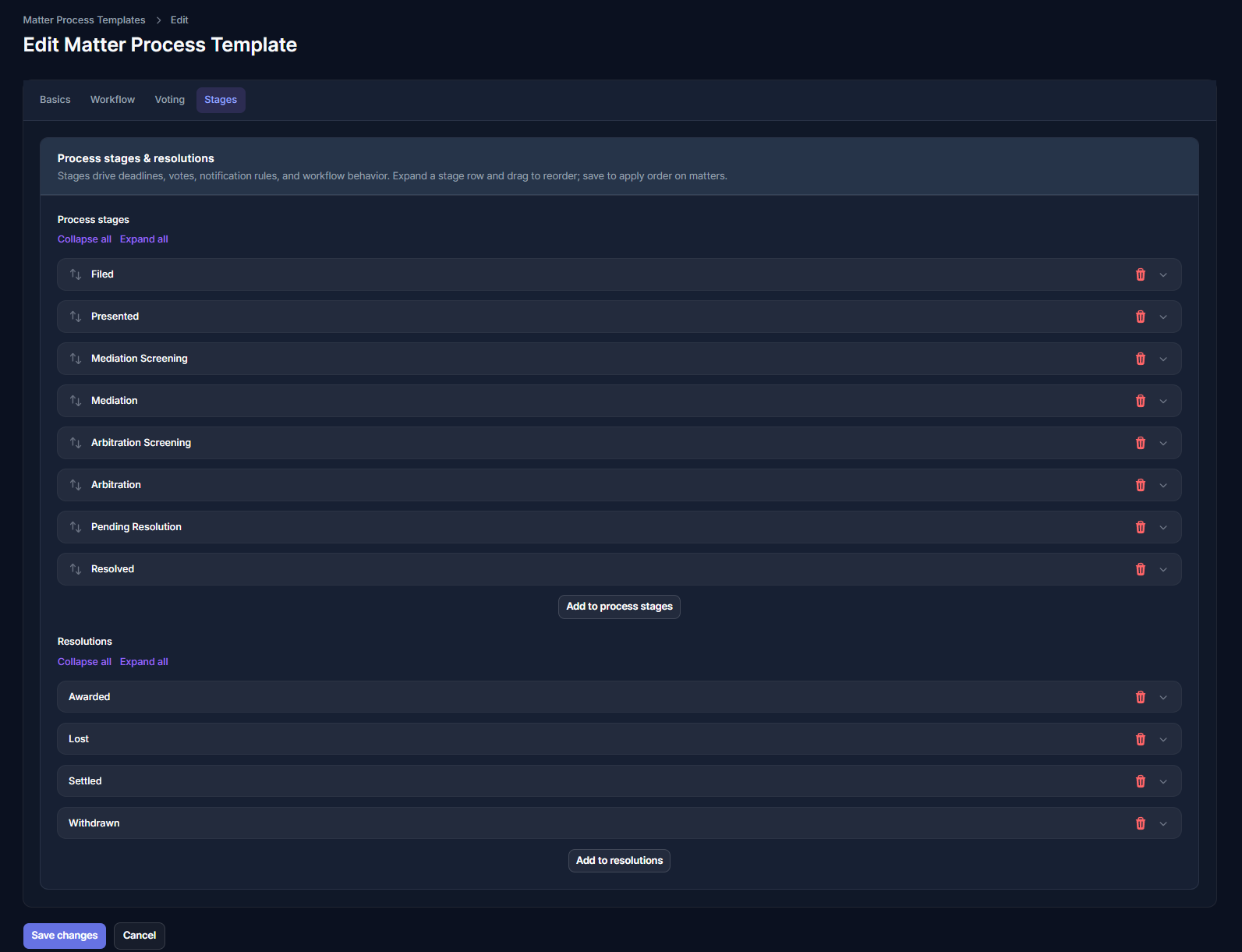The image size is (1242, 952).
Task: Click the Mediation Screening stage name
Action: pyautogui.click(x=140, y=359)
